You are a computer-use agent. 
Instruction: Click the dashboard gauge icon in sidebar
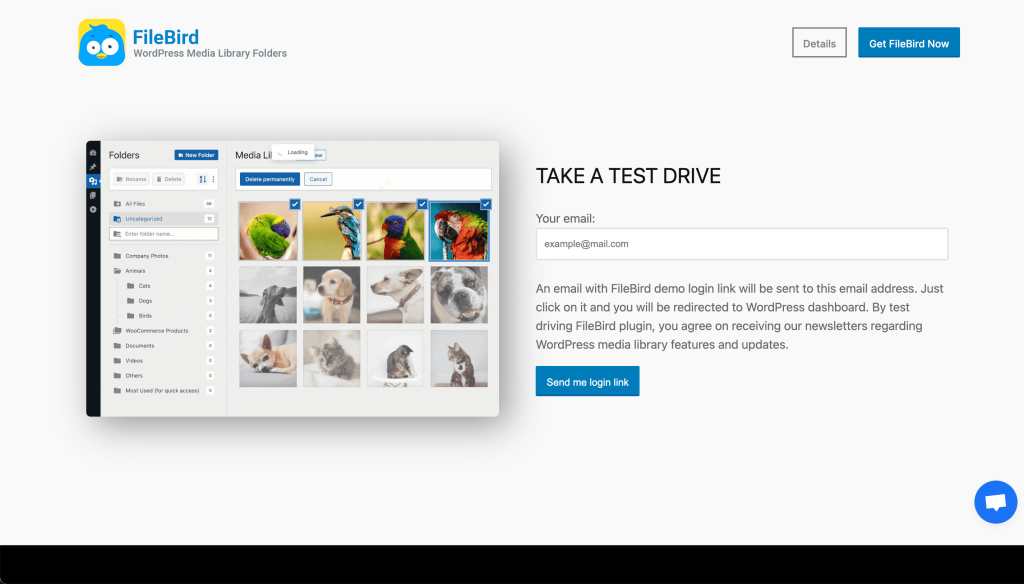(x=93, y=153)
